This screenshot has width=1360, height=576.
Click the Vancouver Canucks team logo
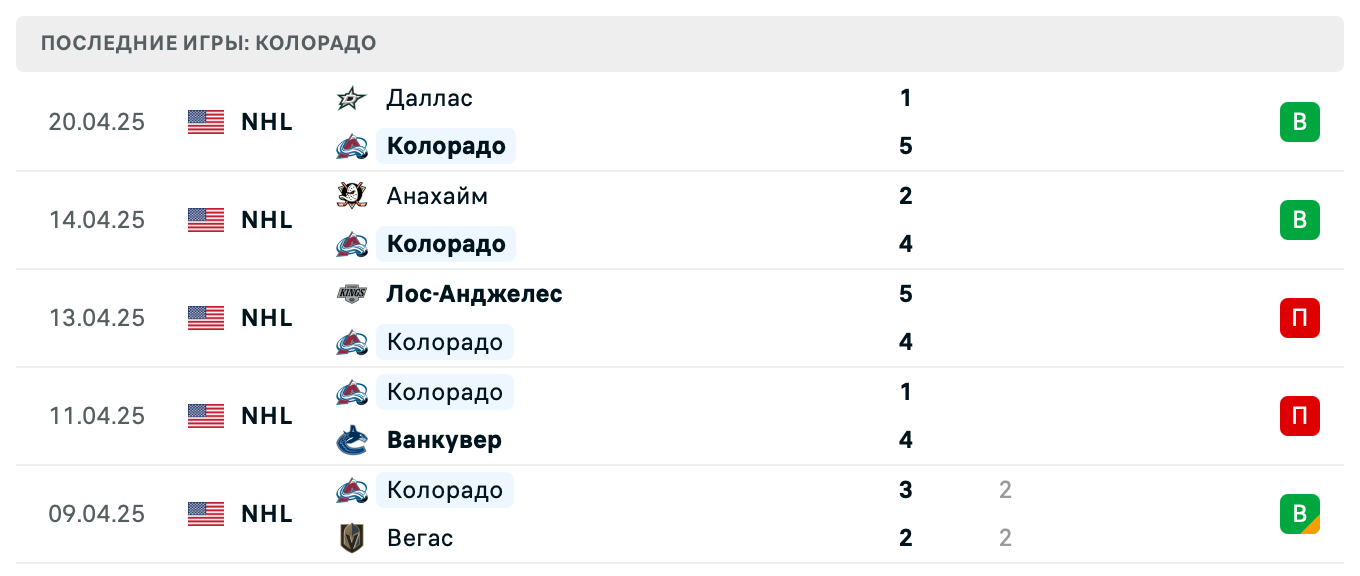click(x=351, y=440)
